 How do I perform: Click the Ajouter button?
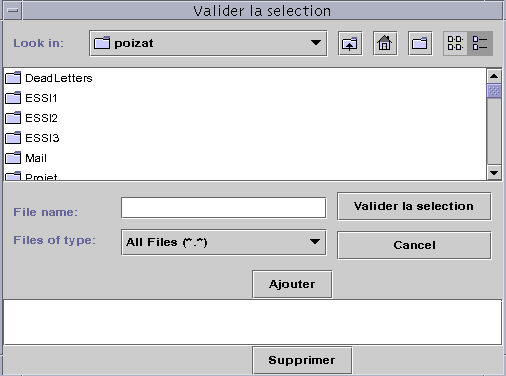click(292, 284)
